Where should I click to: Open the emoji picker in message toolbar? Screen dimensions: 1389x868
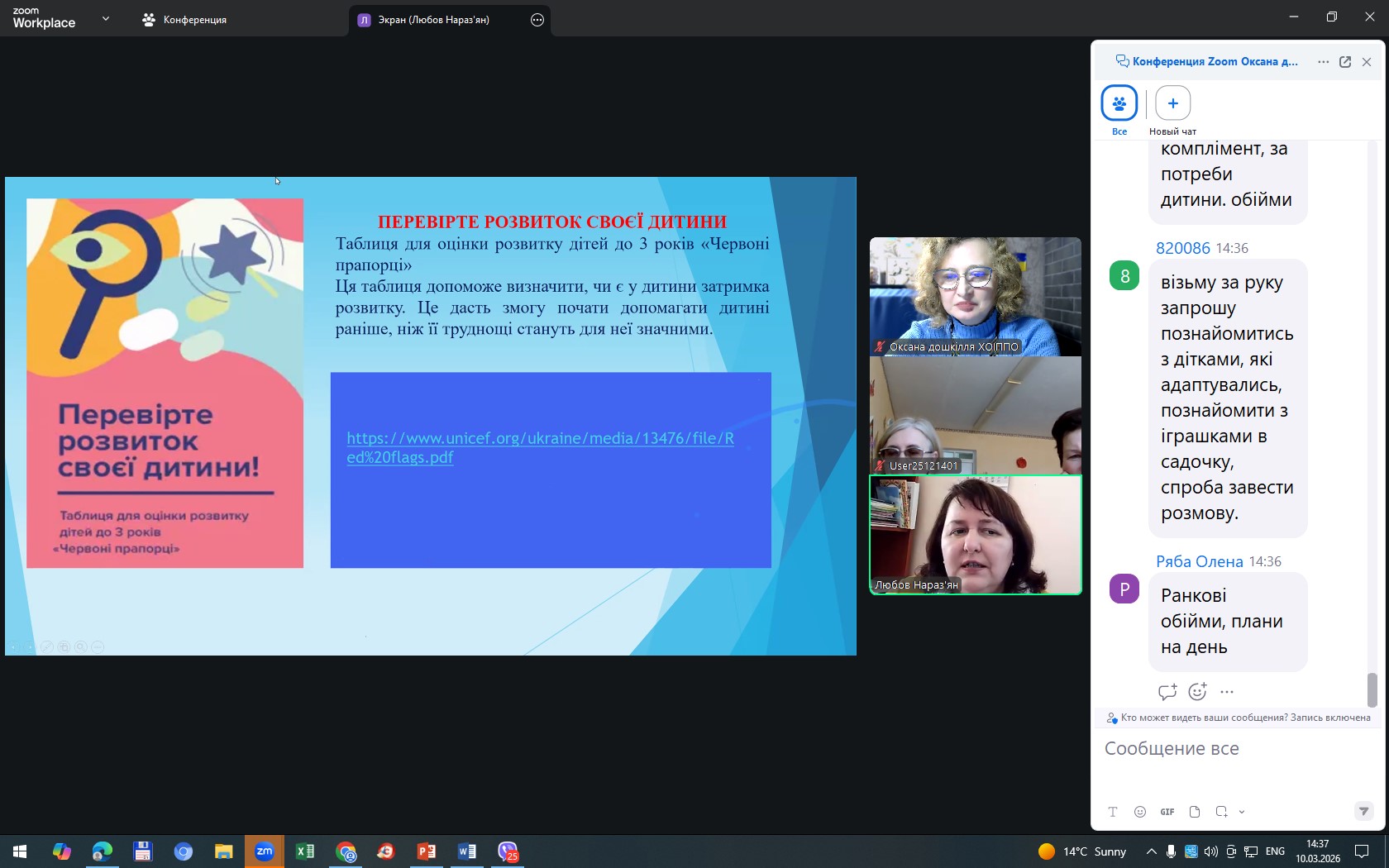[1140, 812]
